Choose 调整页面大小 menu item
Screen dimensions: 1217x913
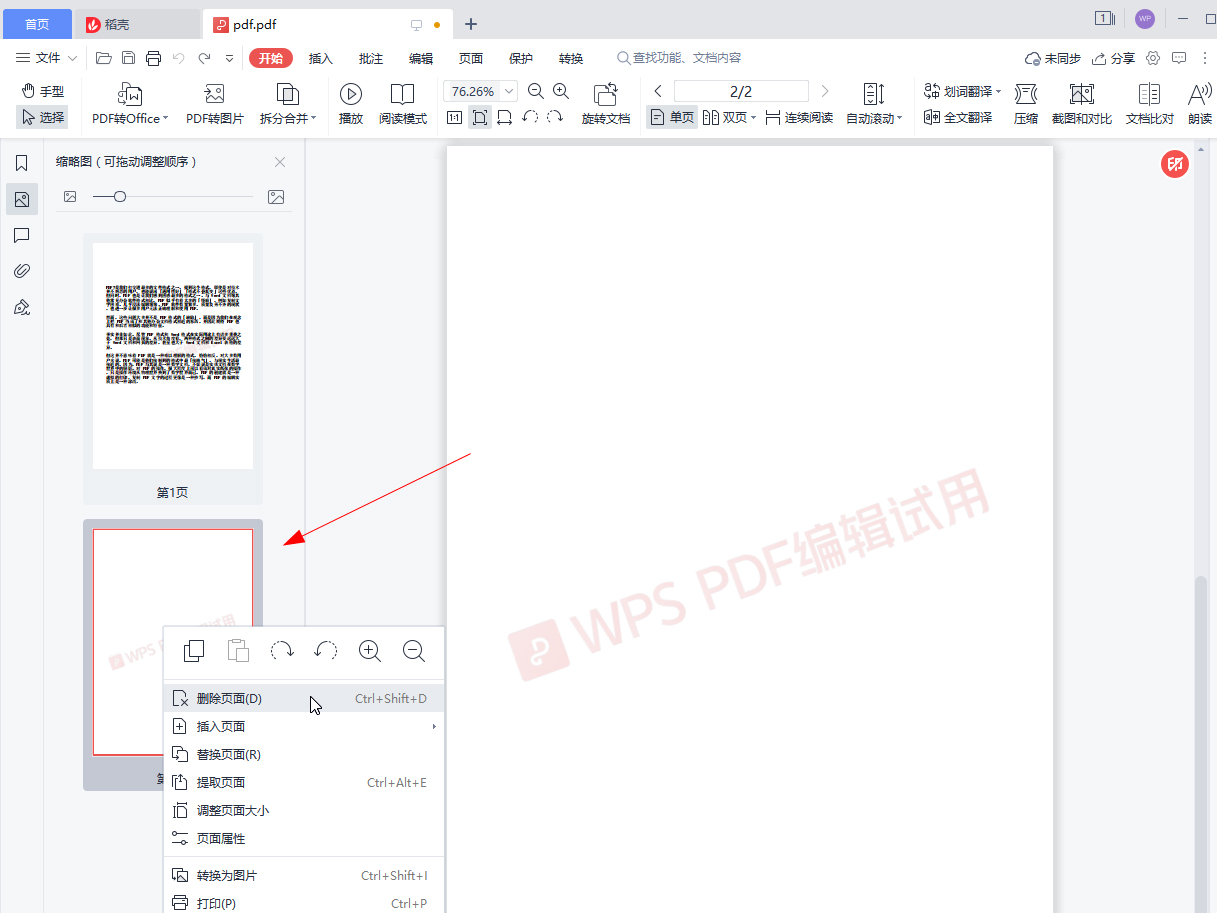303,810
